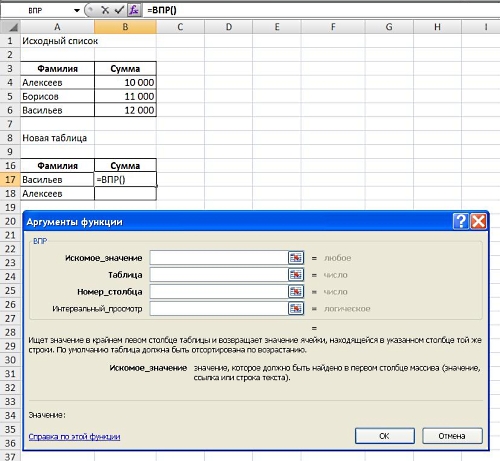Click range selector icon for Интервальный_просмотр

[296, 309]
